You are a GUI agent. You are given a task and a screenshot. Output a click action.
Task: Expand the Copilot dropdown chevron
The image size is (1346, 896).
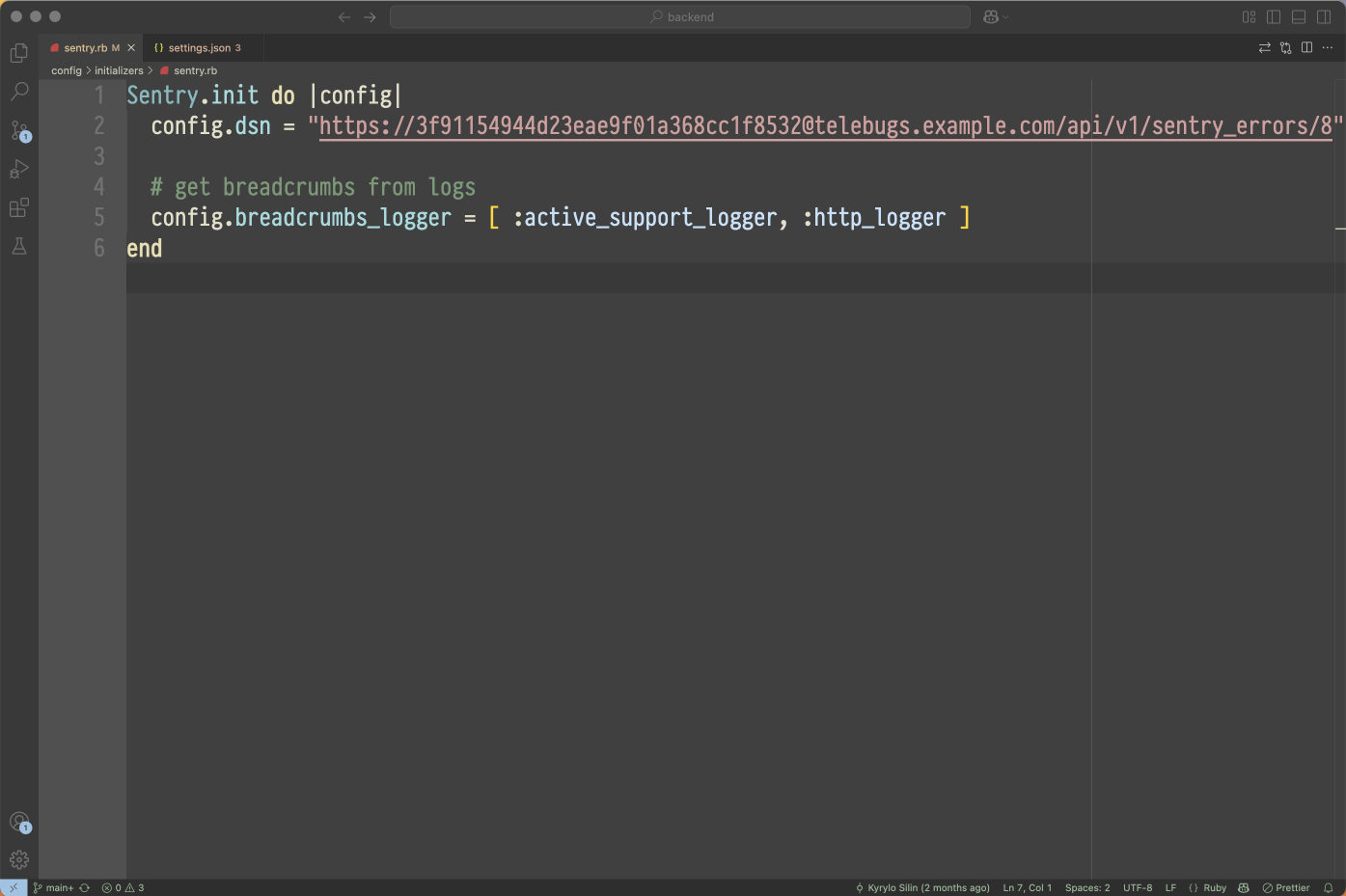point(1005,17)
